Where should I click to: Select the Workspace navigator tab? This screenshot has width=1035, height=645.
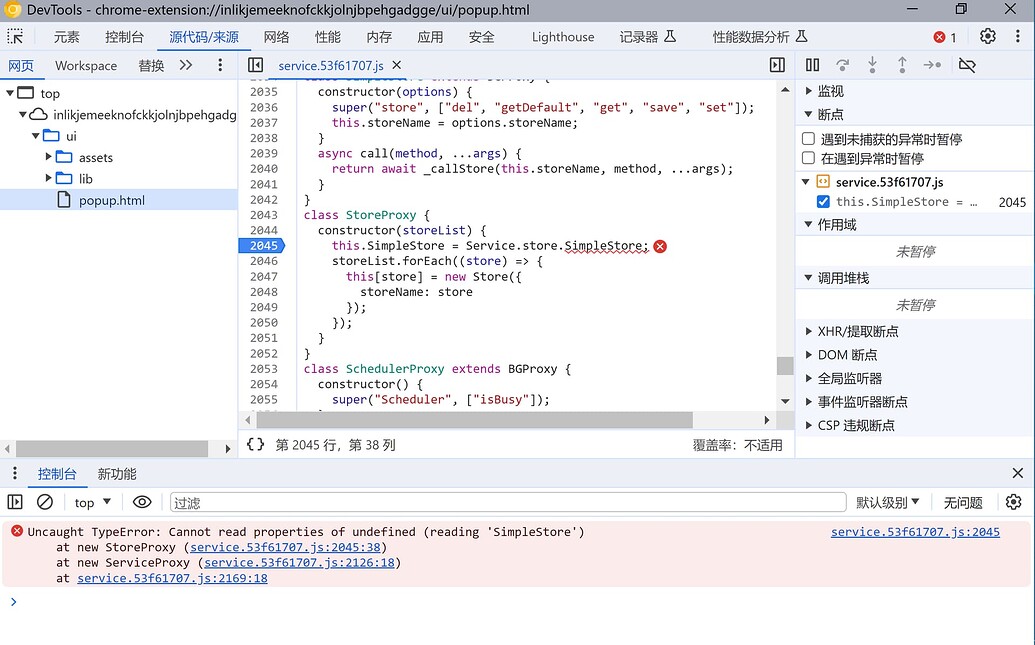coord(86,65)
